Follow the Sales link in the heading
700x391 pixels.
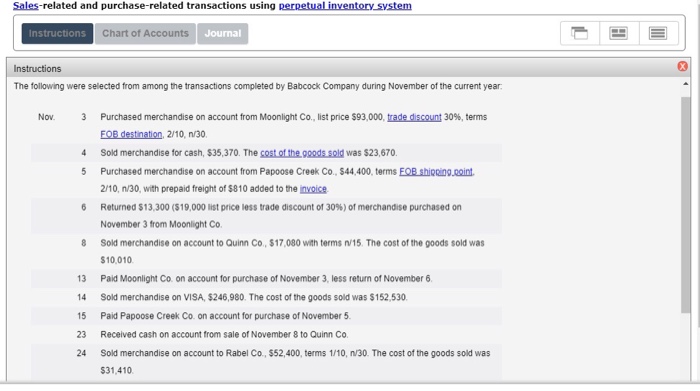[x=25, y=6]
